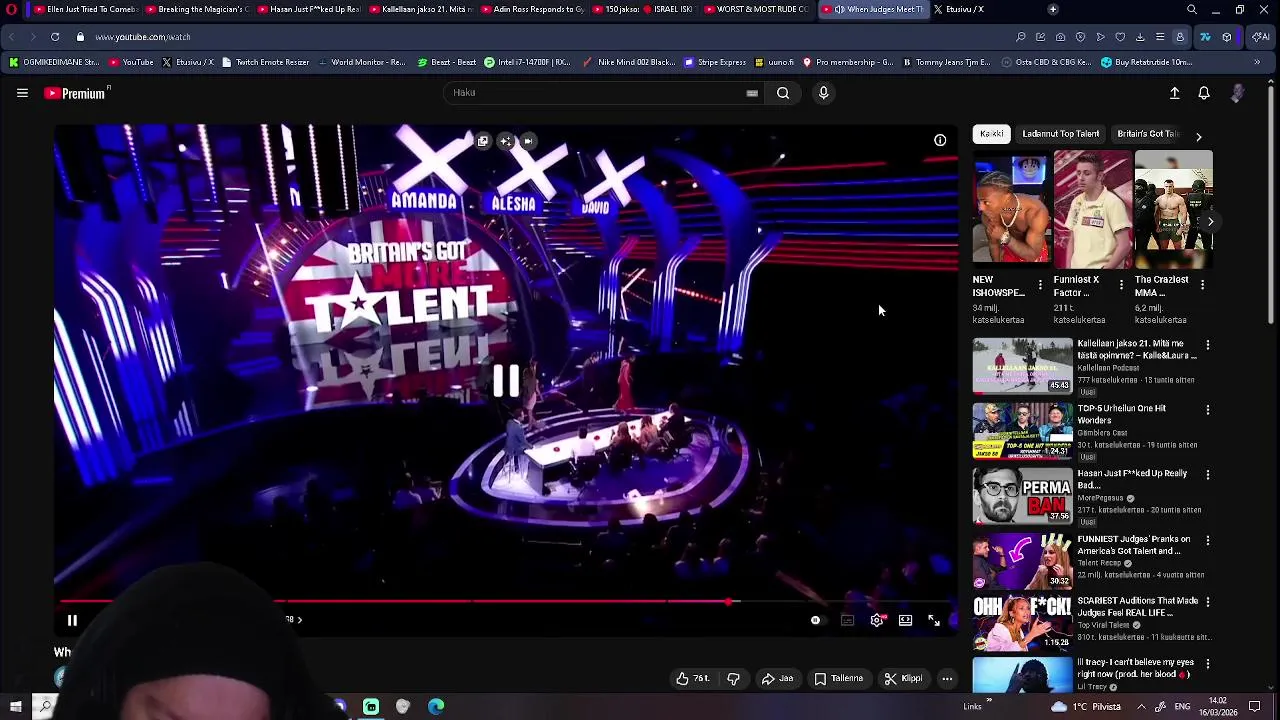1280x720 pixels.
Task: Open a new browser tab
Action: (x=1052, y=9)
